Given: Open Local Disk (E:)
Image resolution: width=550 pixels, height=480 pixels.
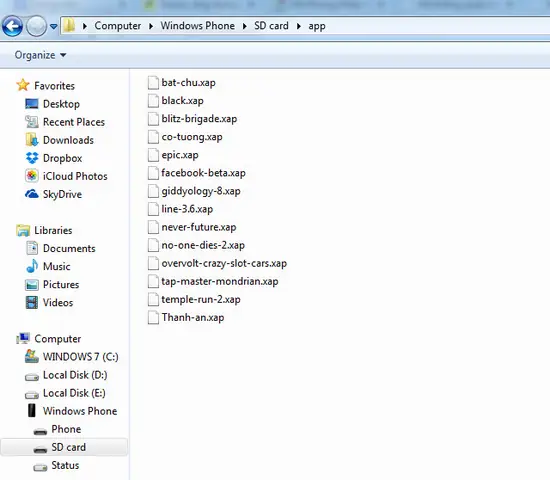Looking at the screenshot, I should (74, 393).
